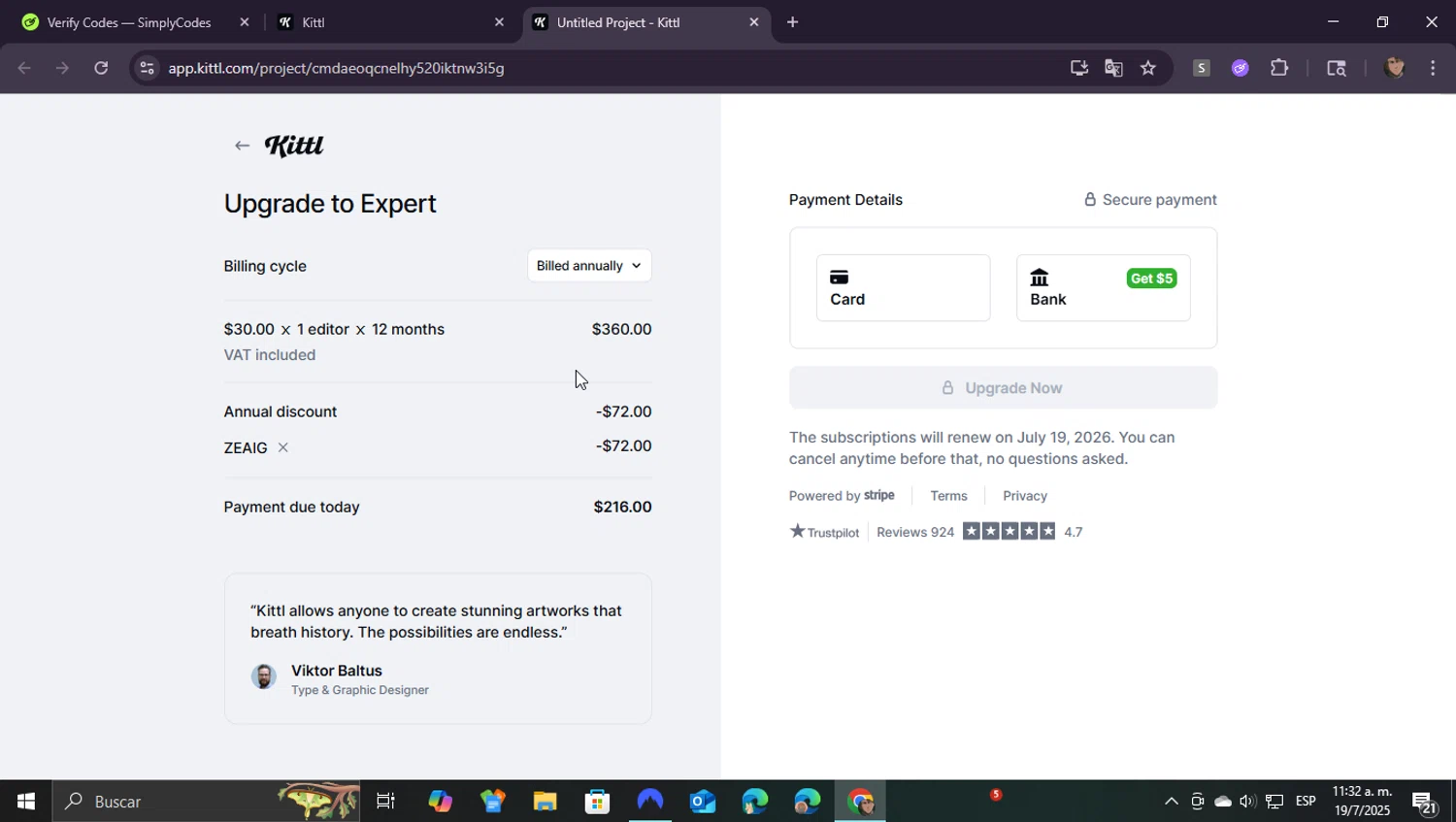
Task: Open File Explorer from taskbar
Action: point(545,802)
